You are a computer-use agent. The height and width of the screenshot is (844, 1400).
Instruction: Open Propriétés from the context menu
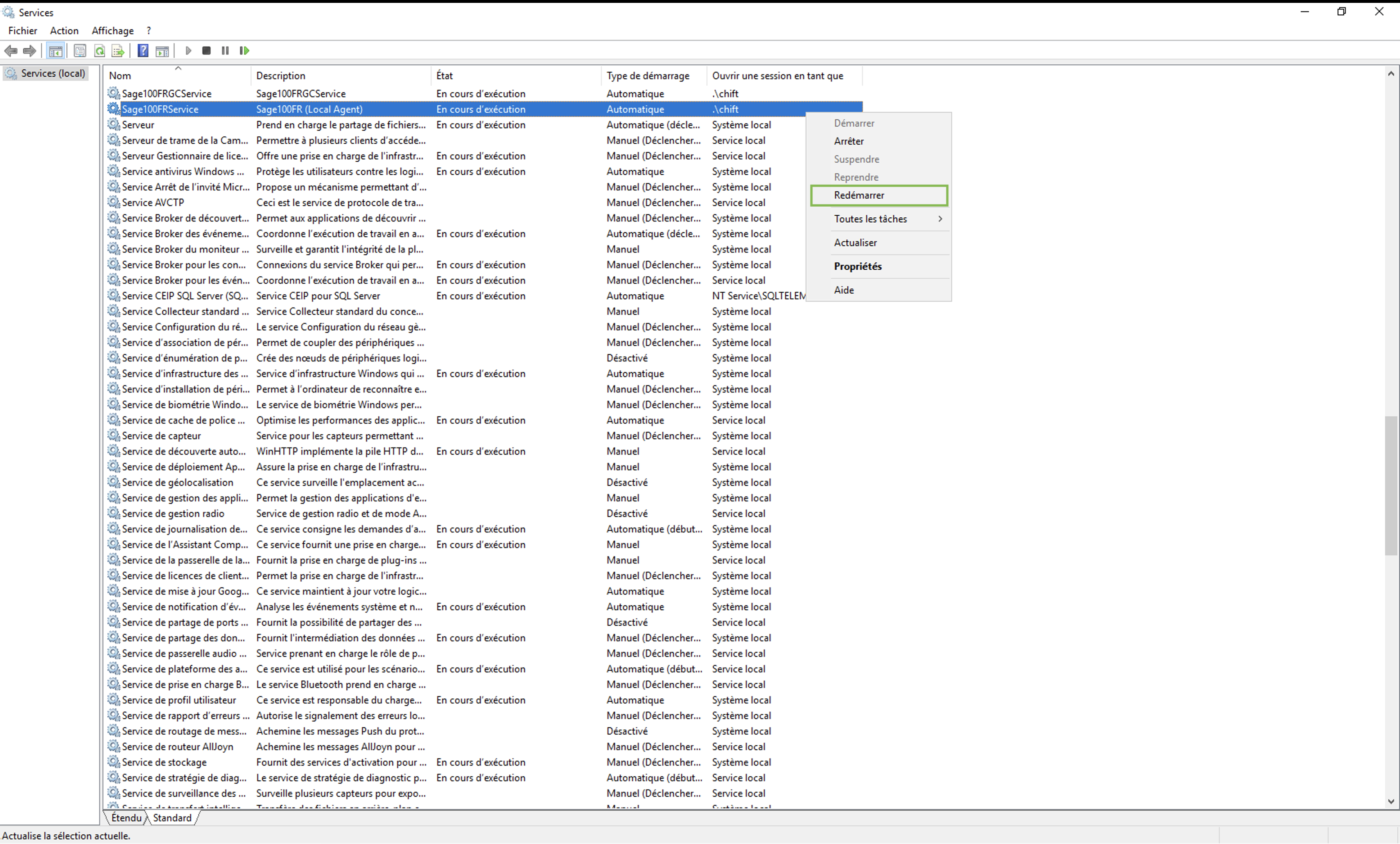click(858, 266)
